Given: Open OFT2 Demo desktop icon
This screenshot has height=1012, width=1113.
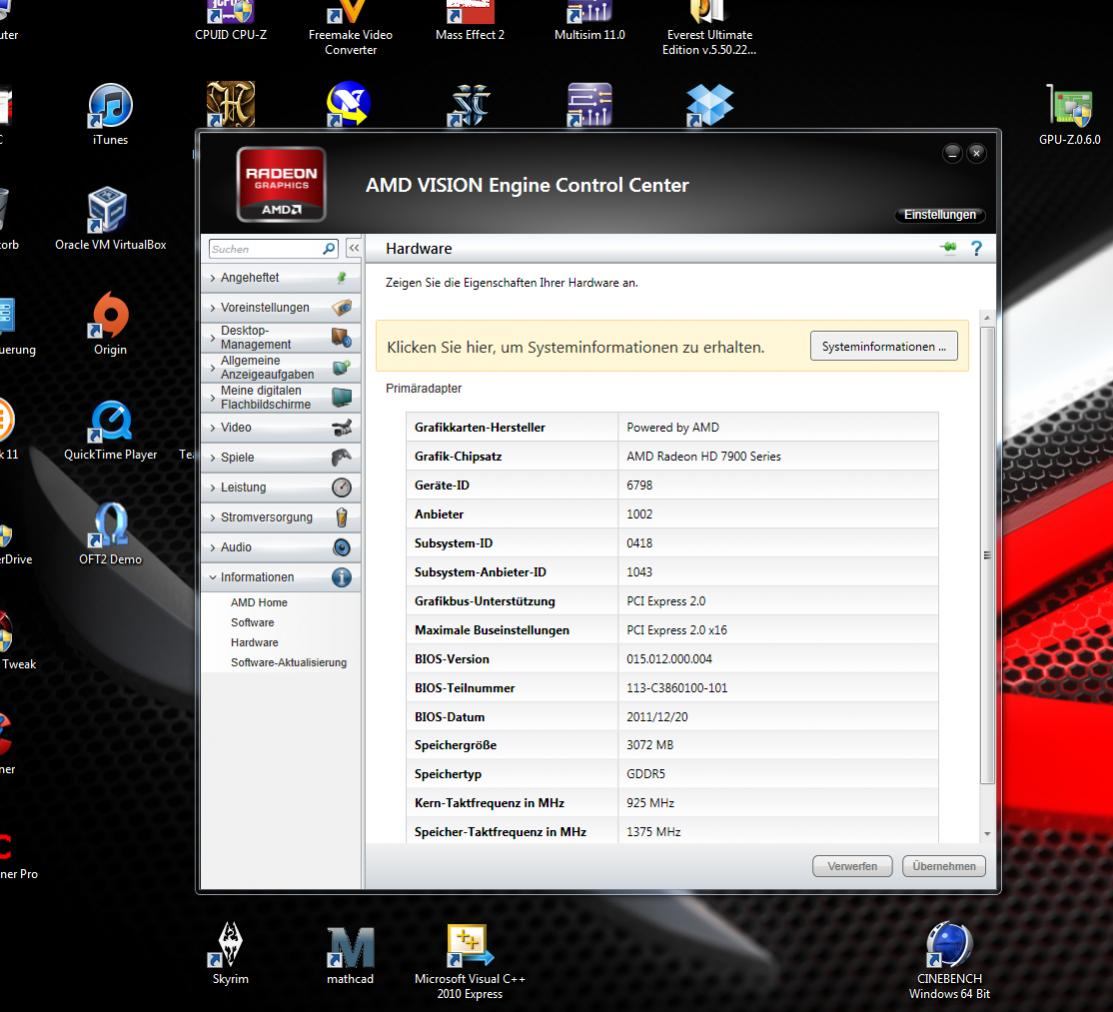Looking at the screenshot, I should coord(110,534).
